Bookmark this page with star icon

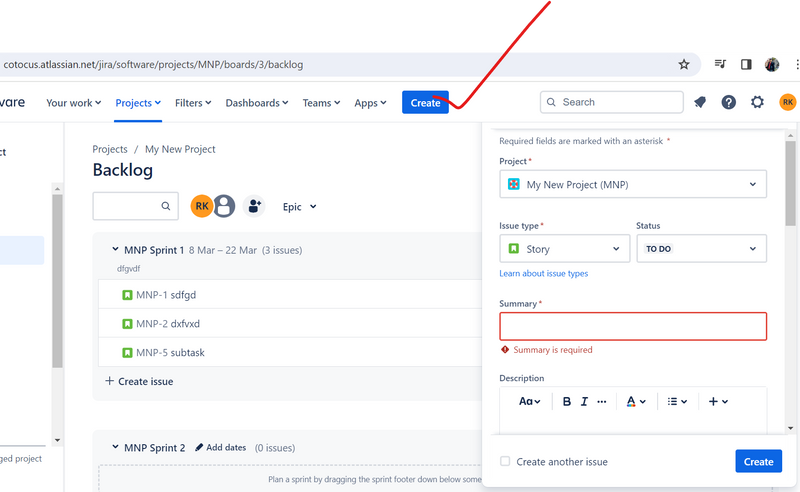click(x=684, y=64)
